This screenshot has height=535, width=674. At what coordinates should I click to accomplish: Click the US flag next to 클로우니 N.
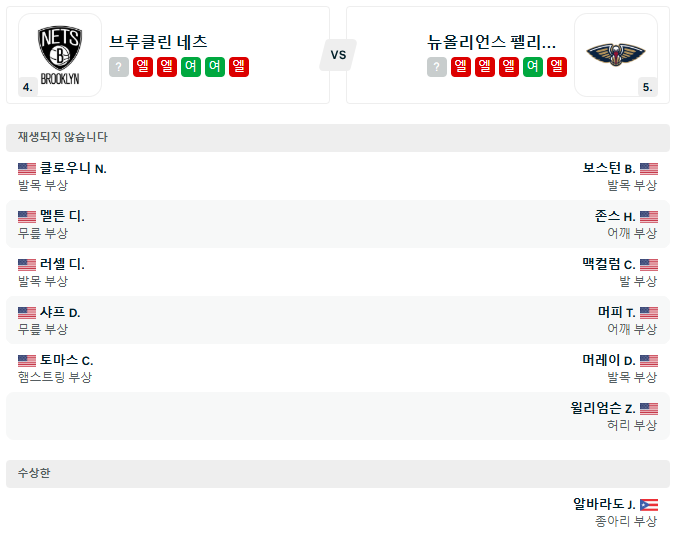pyautogui.click(x=27, y=169)
